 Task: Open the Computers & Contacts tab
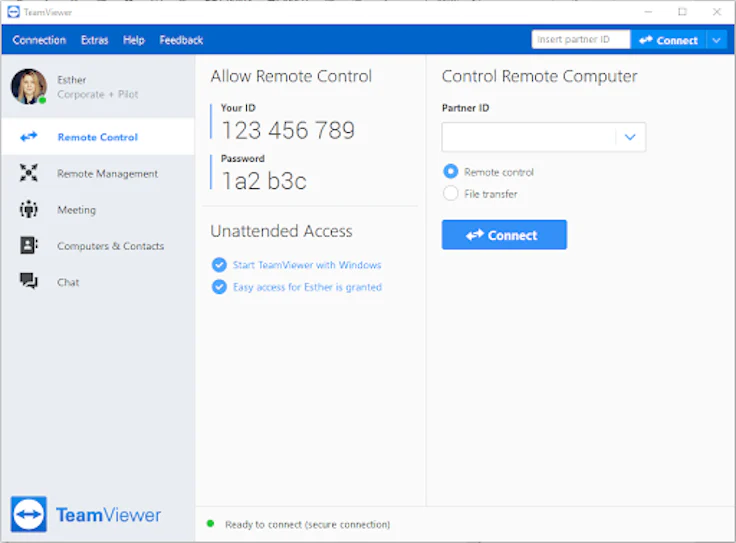pyautogui.click(x=98, y=245)
